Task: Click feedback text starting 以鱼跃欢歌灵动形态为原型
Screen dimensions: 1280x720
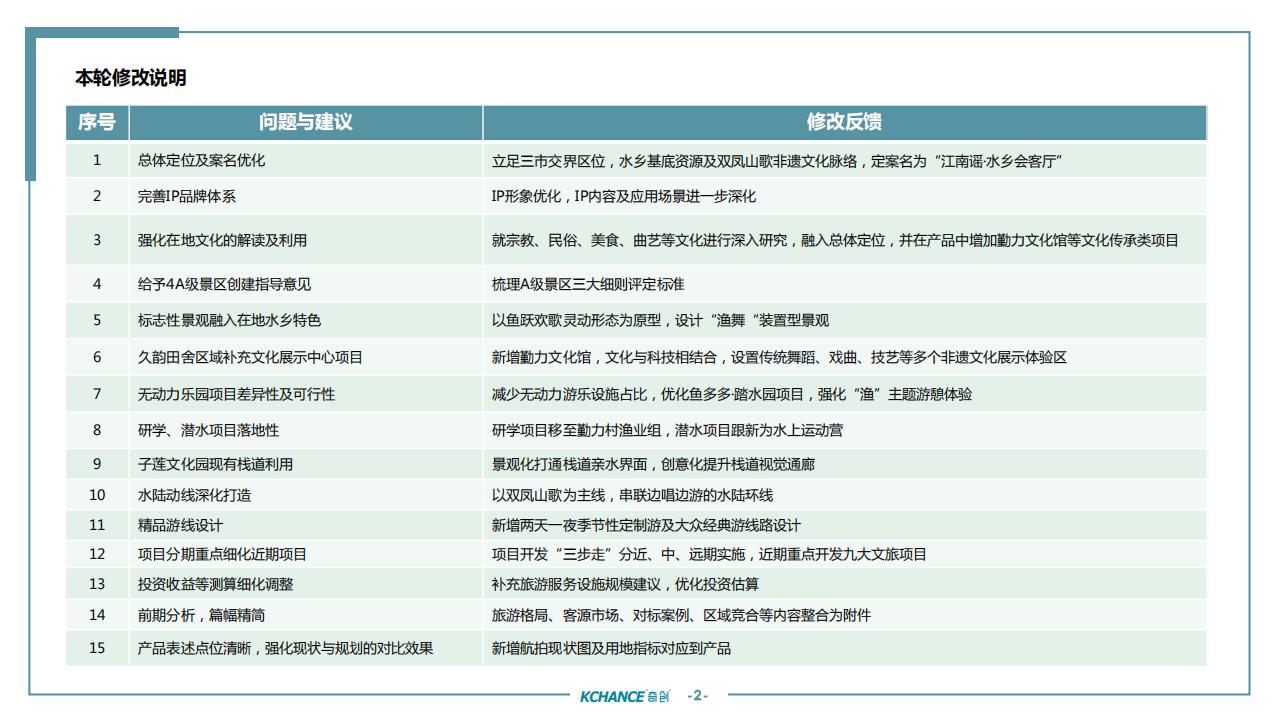Action: [660, 320]
